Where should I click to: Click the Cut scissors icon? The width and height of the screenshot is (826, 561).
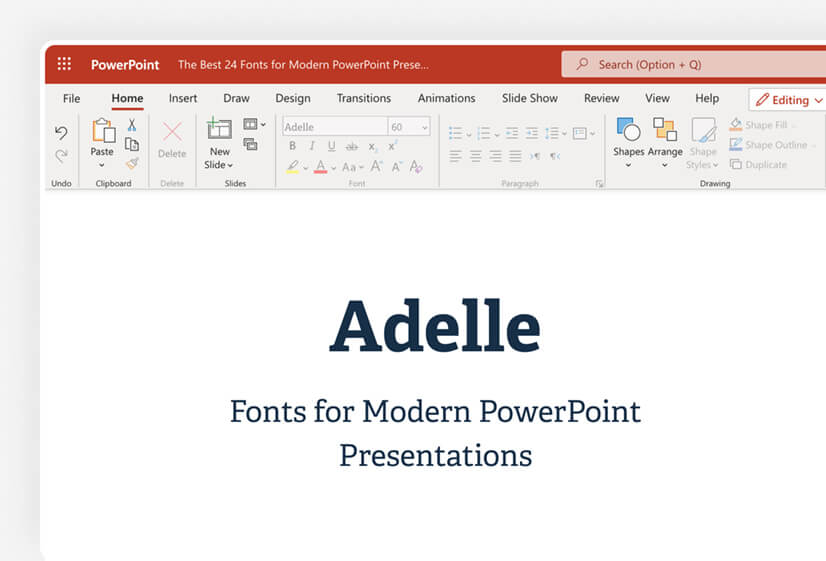pos(132,125)
